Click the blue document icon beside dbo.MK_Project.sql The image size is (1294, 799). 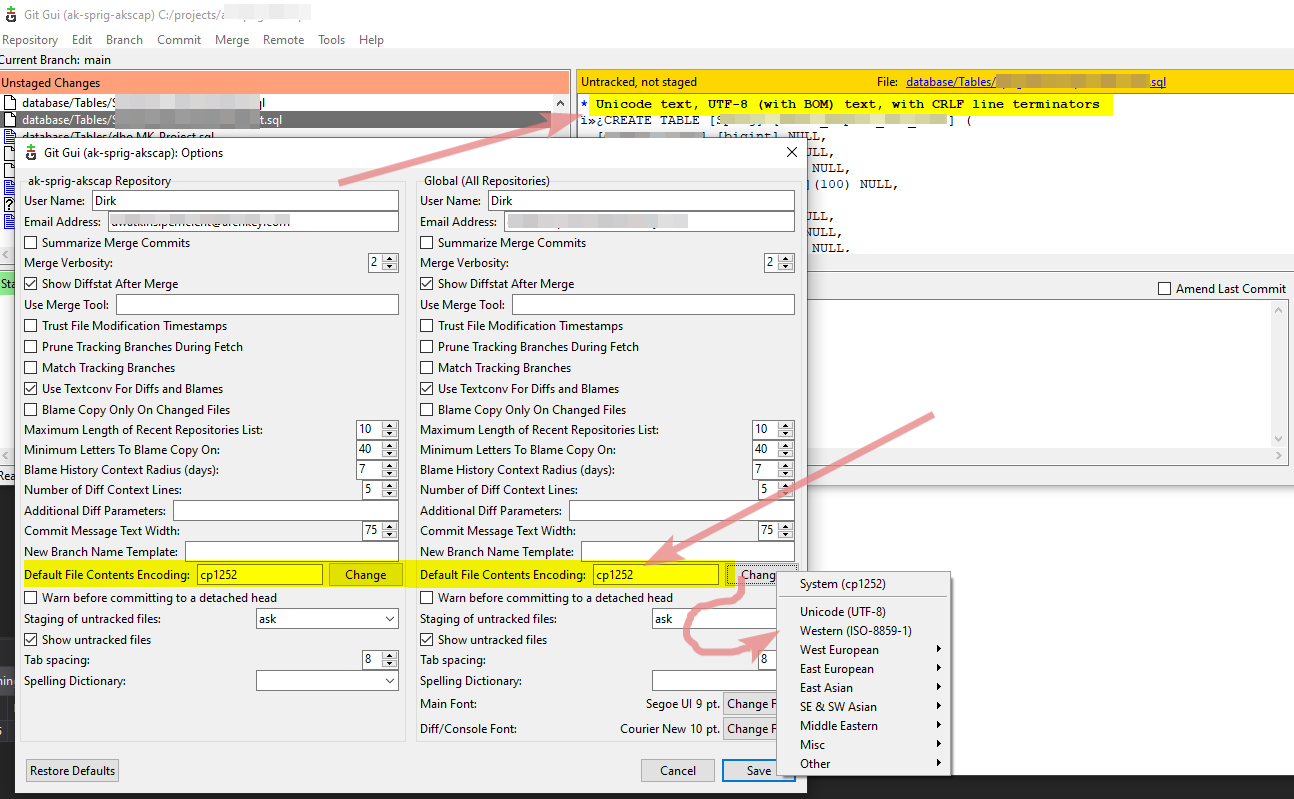coord(9,135)
